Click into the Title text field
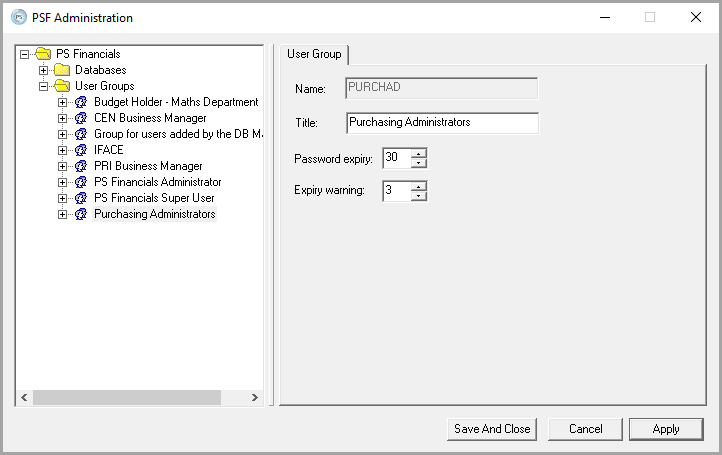722x455 pixels. tap(442, 123)
